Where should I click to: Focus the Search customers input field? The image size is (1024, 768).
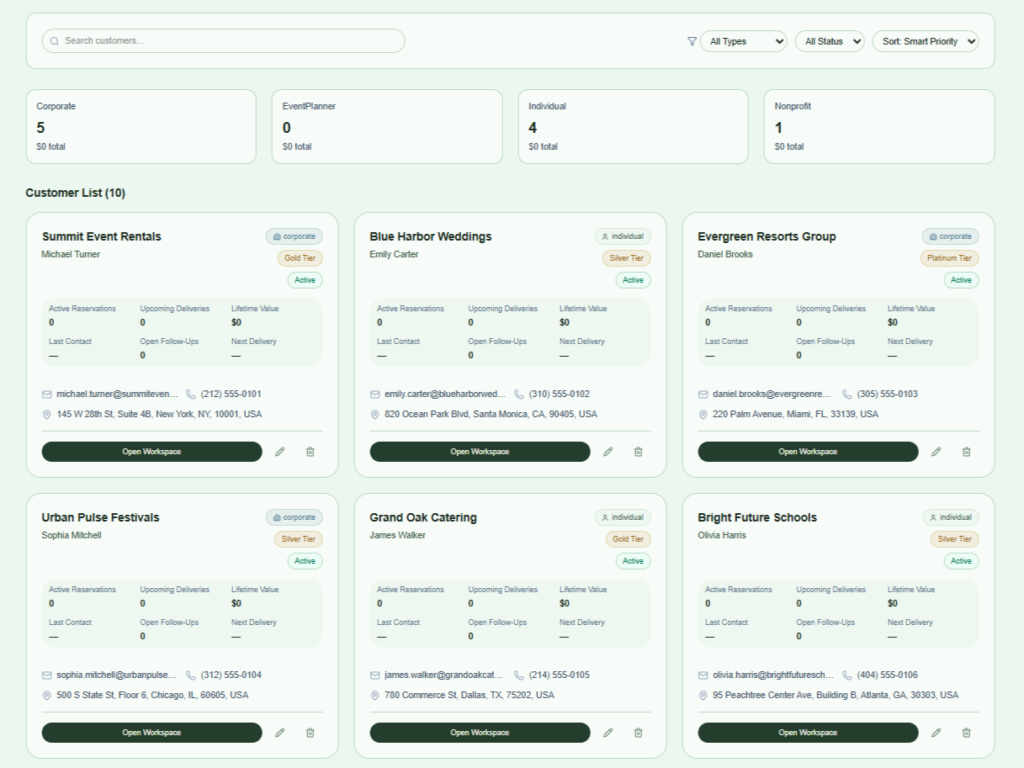(x=223, y=41)
